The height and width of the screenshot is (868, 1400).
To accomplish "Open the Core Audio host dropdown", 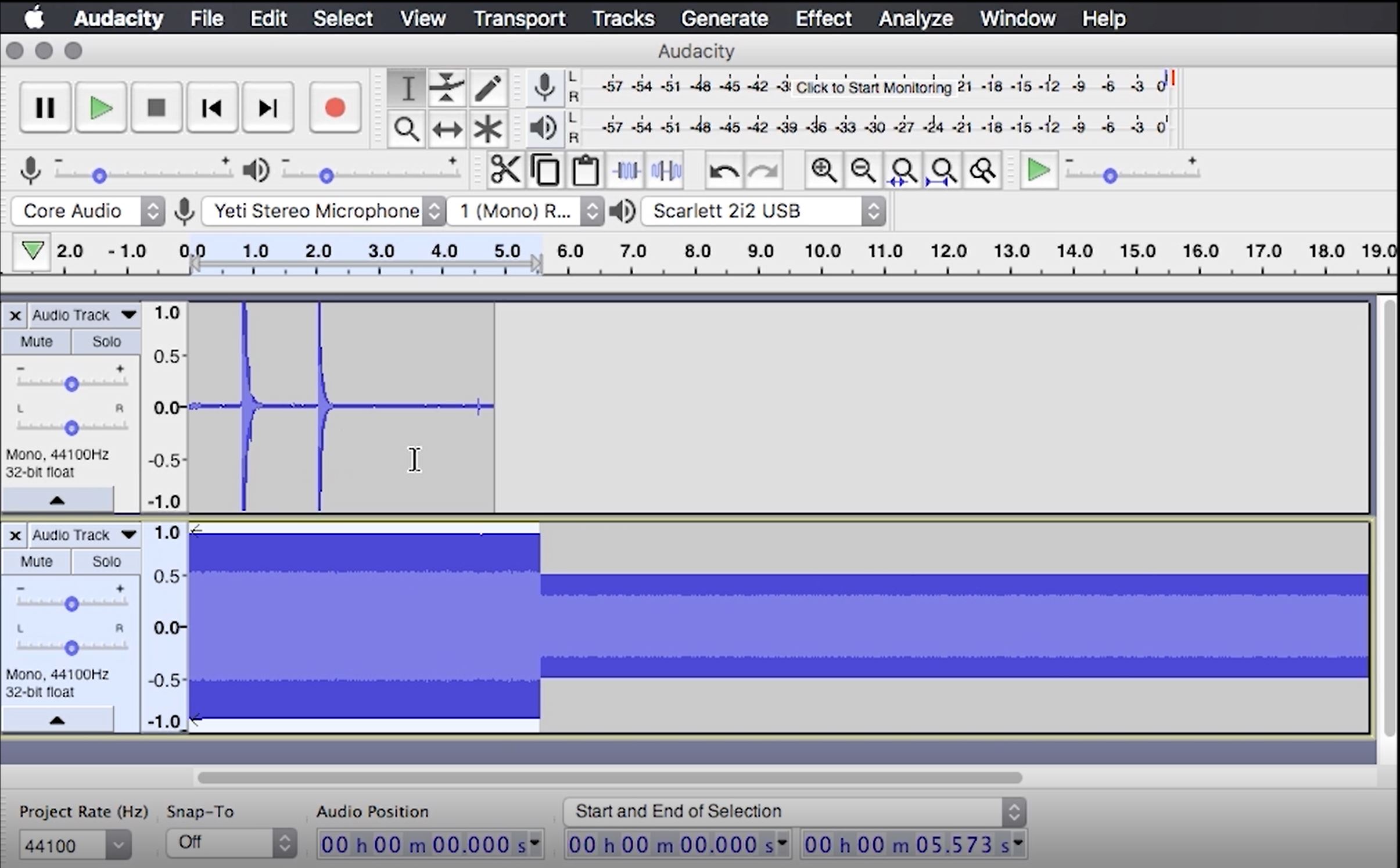I will pos(87,211).
